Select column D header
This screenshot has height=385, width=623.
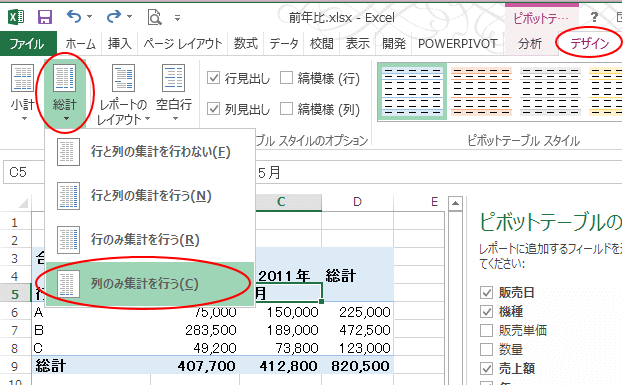click(357, 202)
